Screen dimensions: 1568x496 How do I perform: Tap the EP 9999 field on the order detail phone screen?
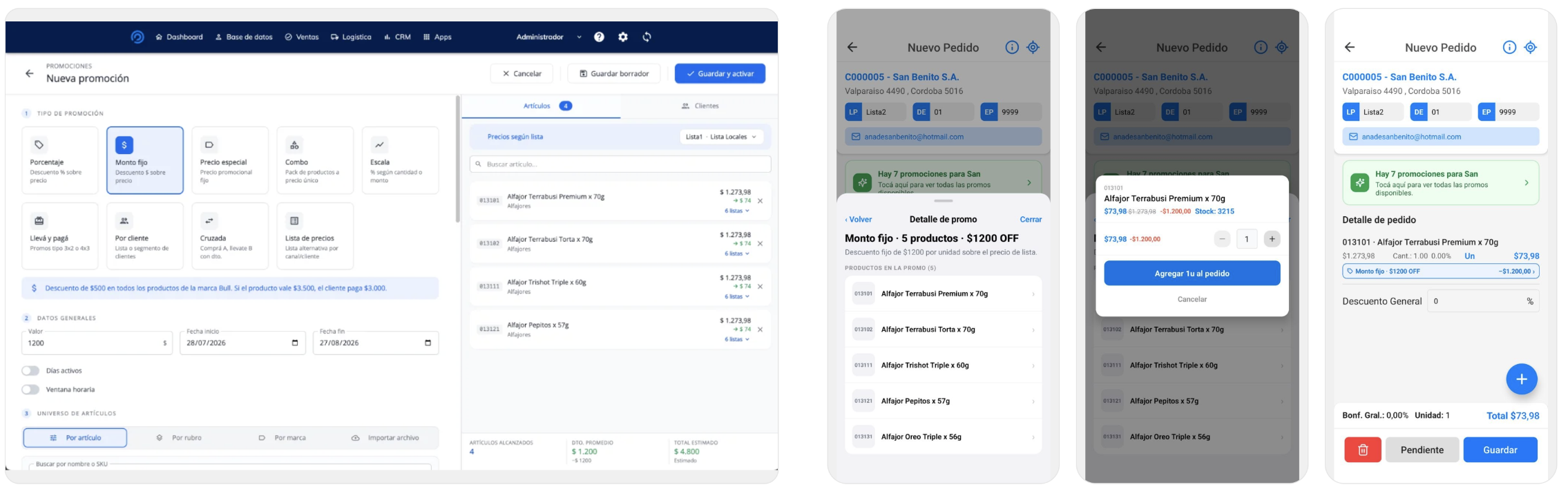coord(1508,112)
